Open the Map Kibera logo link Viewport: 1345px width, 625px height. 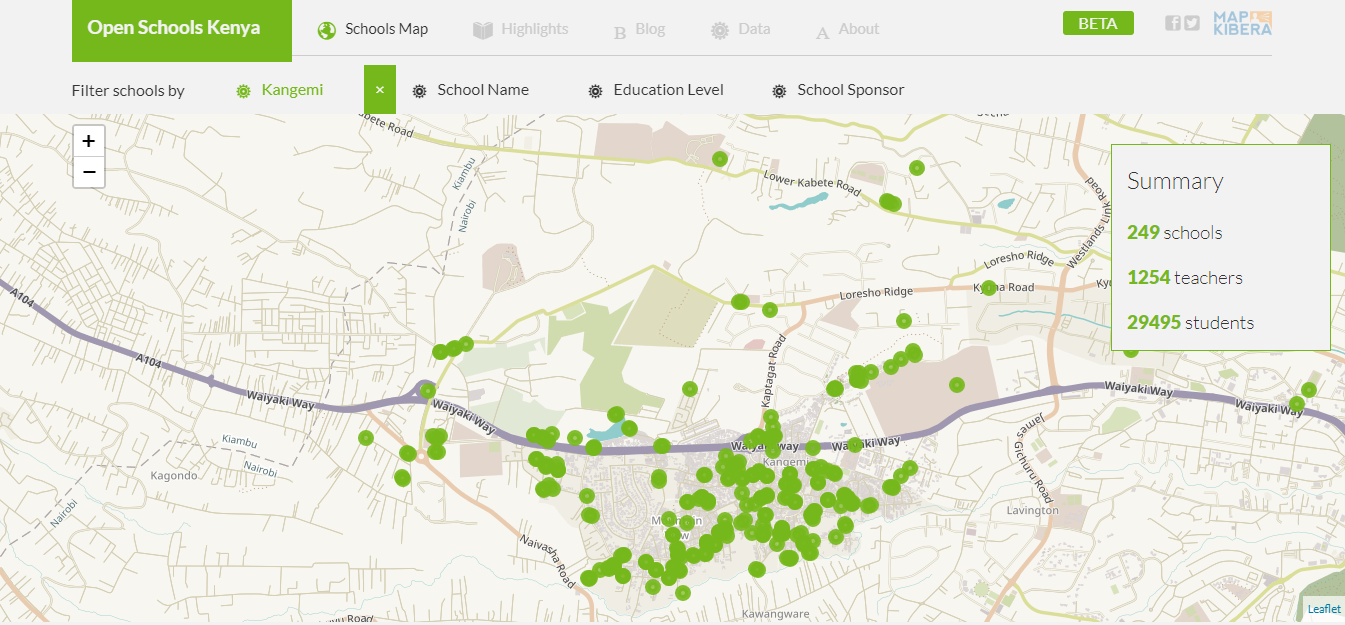[x=1242, y=23]
